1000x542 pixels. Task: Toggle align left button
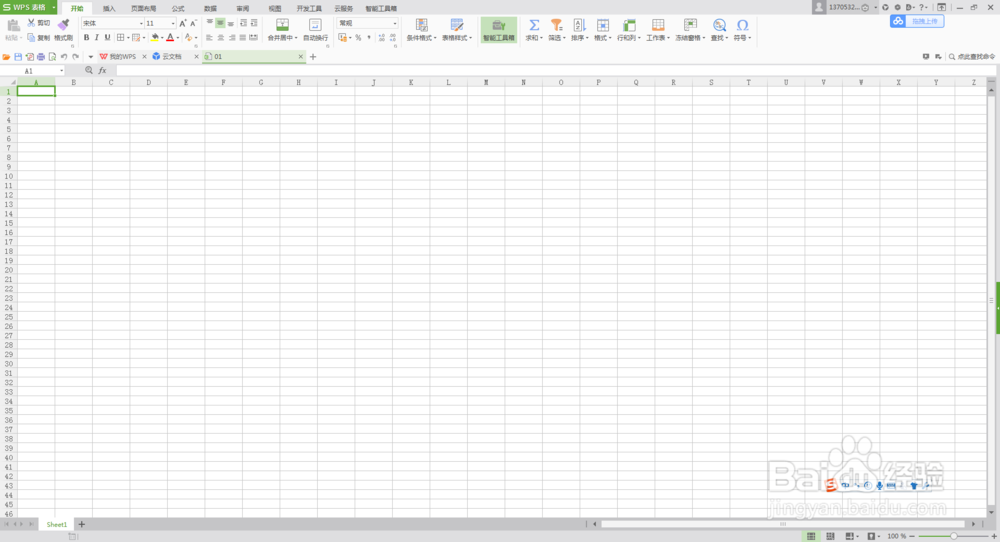coord(209,38)
